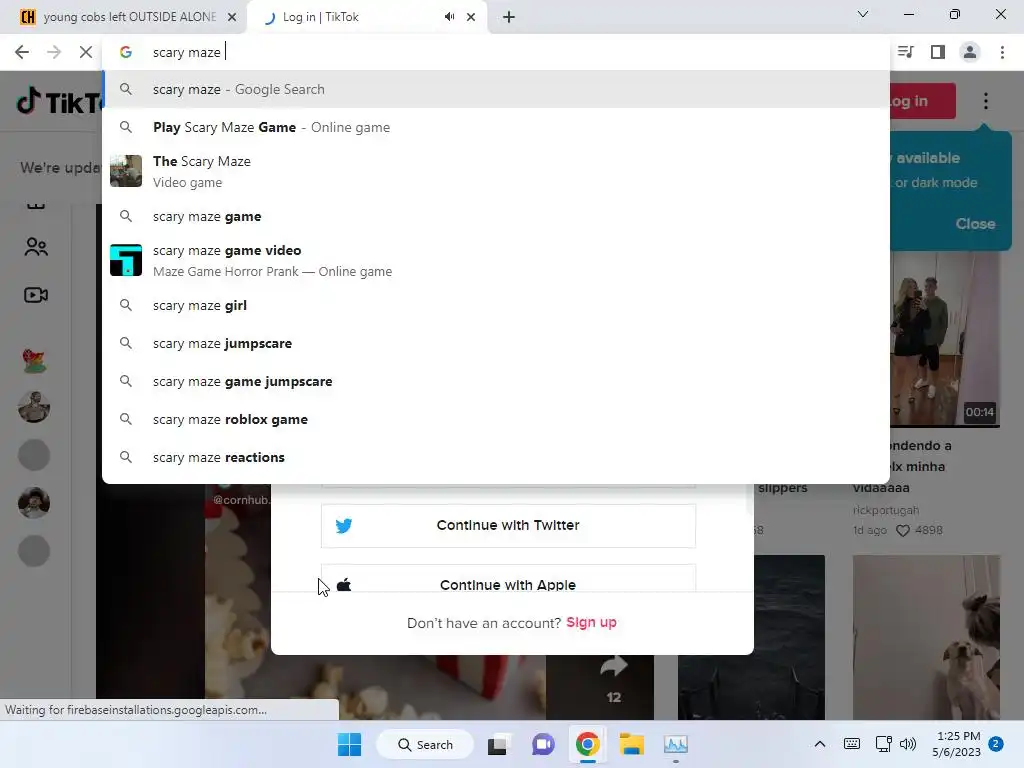Viewport: 1024px width, 768px height.
Task: Open the network tray icon
Action: [884, 744]
